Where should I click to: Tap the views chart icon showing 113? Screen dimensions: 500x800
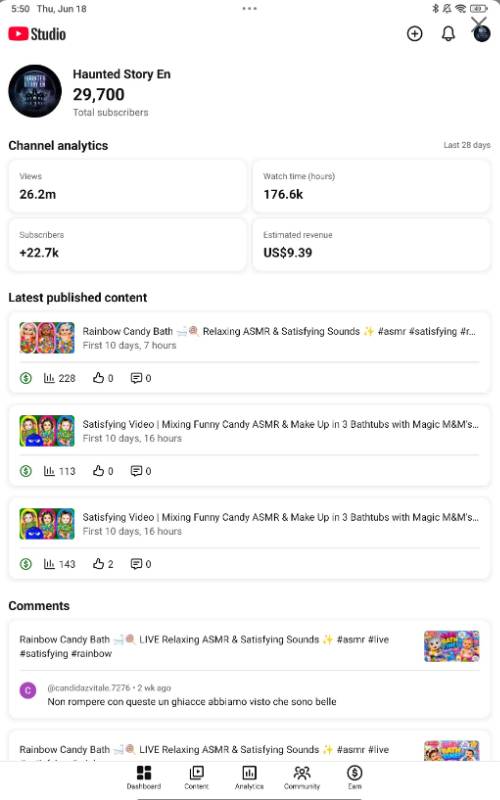49,471
